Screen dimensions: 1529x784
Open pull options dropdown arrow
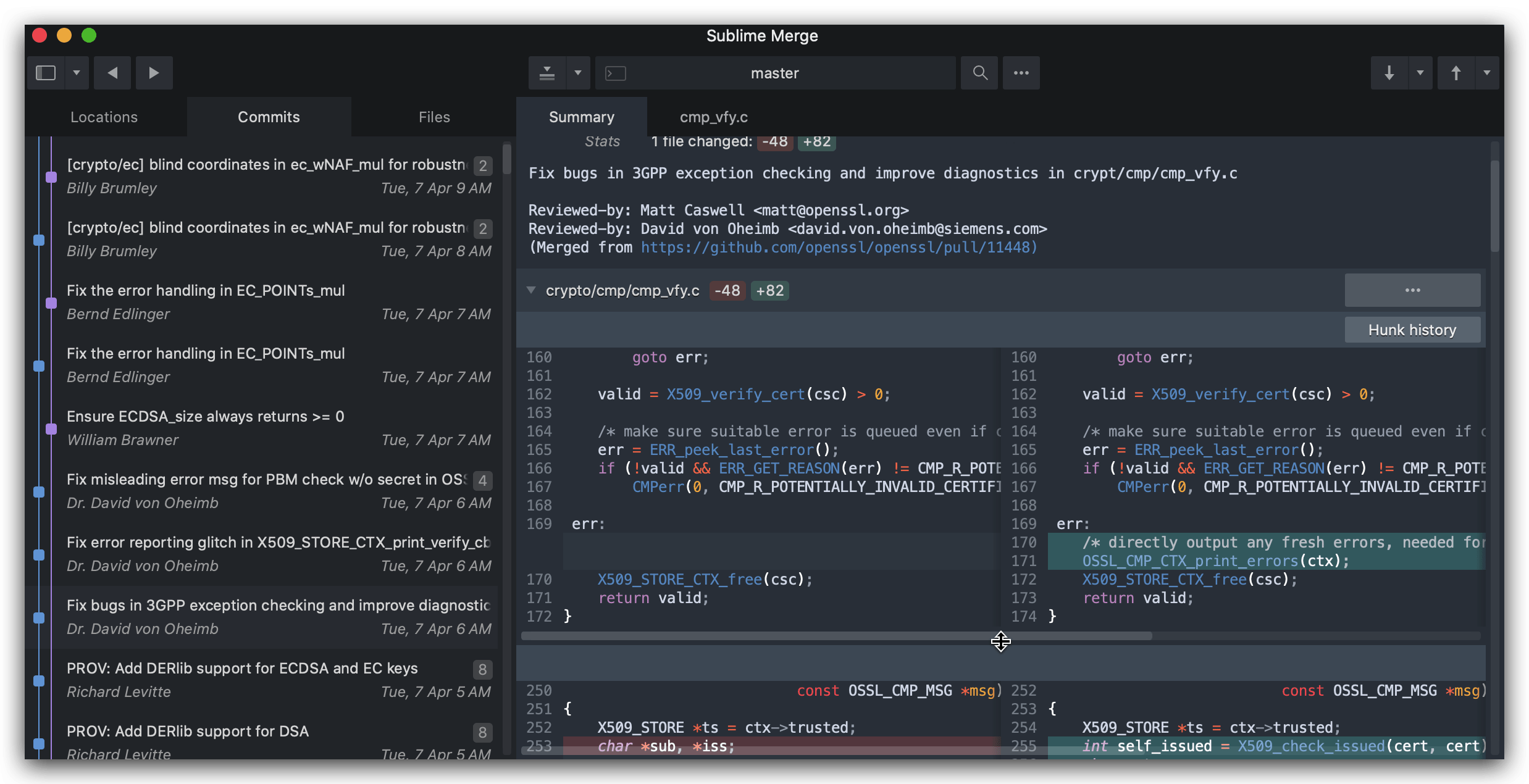pos(1420,73)
